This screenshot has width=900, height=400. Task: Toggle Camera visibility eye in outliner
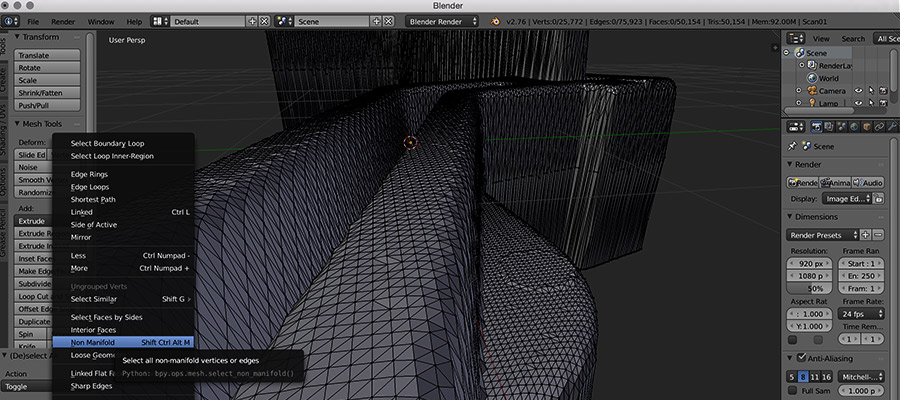(x=857, y=90)
